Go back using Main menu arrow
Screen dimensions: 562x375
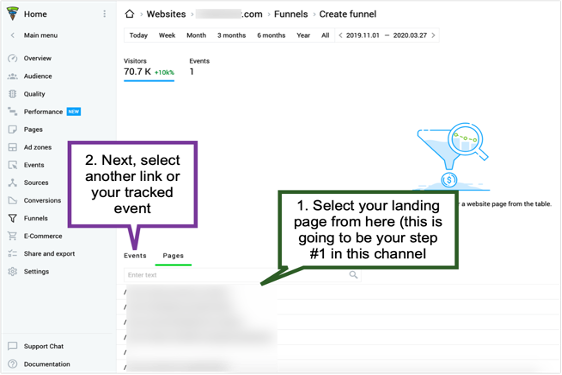[x=13, y=35]
